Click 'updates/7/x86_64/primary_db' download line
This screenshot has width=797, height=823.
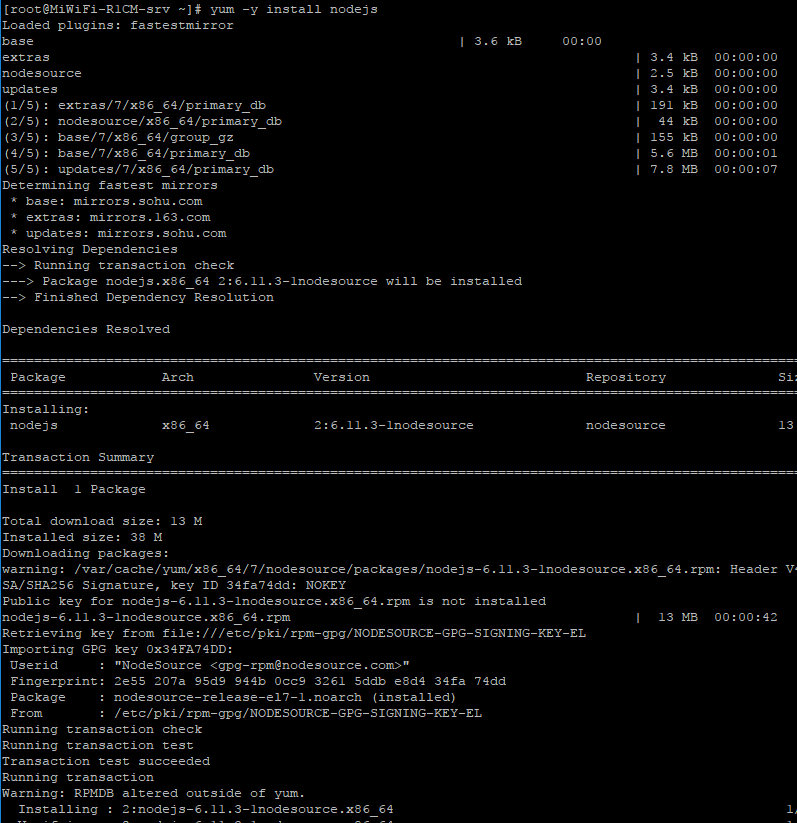[x=390, y=170]
